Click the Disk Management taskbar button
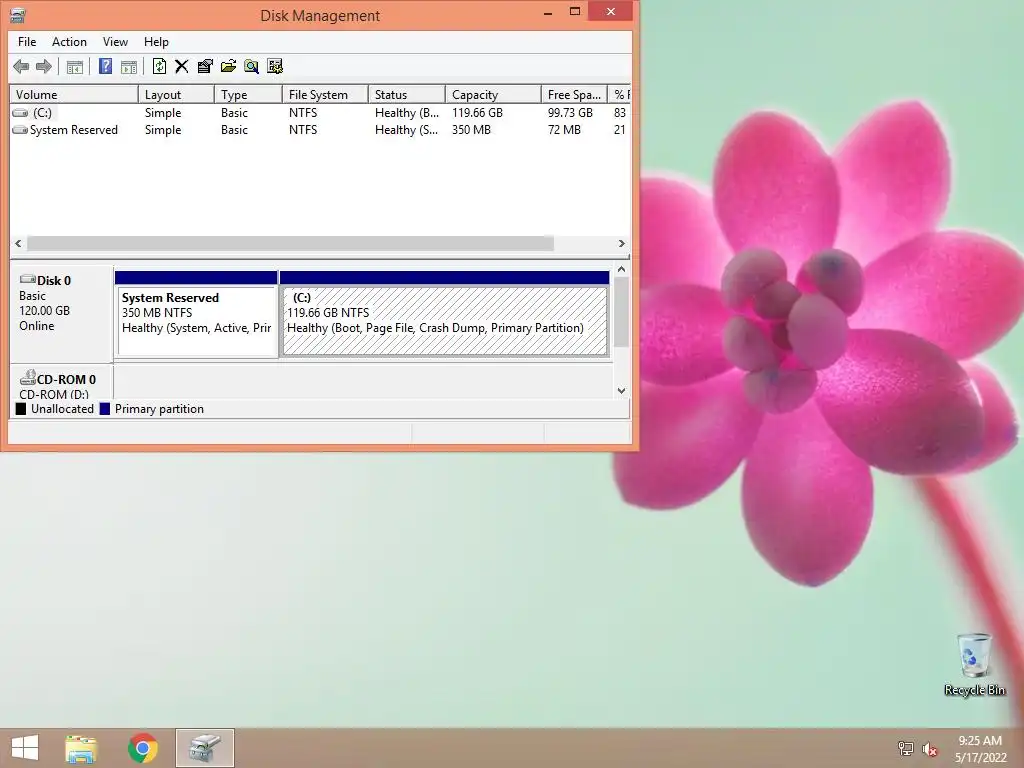This screenshot has height=768, width=1024. 205,748
